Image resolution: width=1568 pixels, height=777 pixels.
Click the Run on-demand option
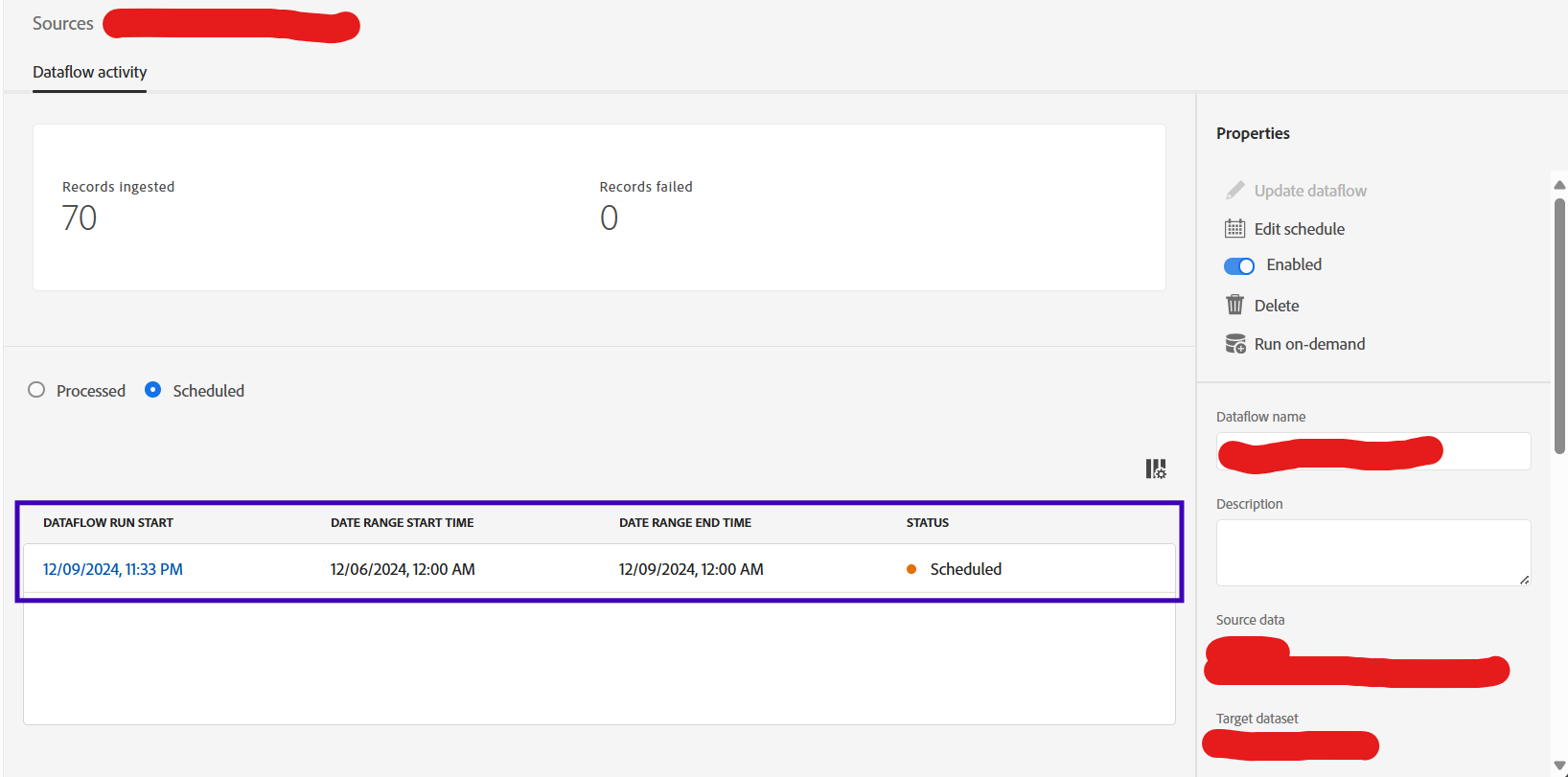(1309, 343)
